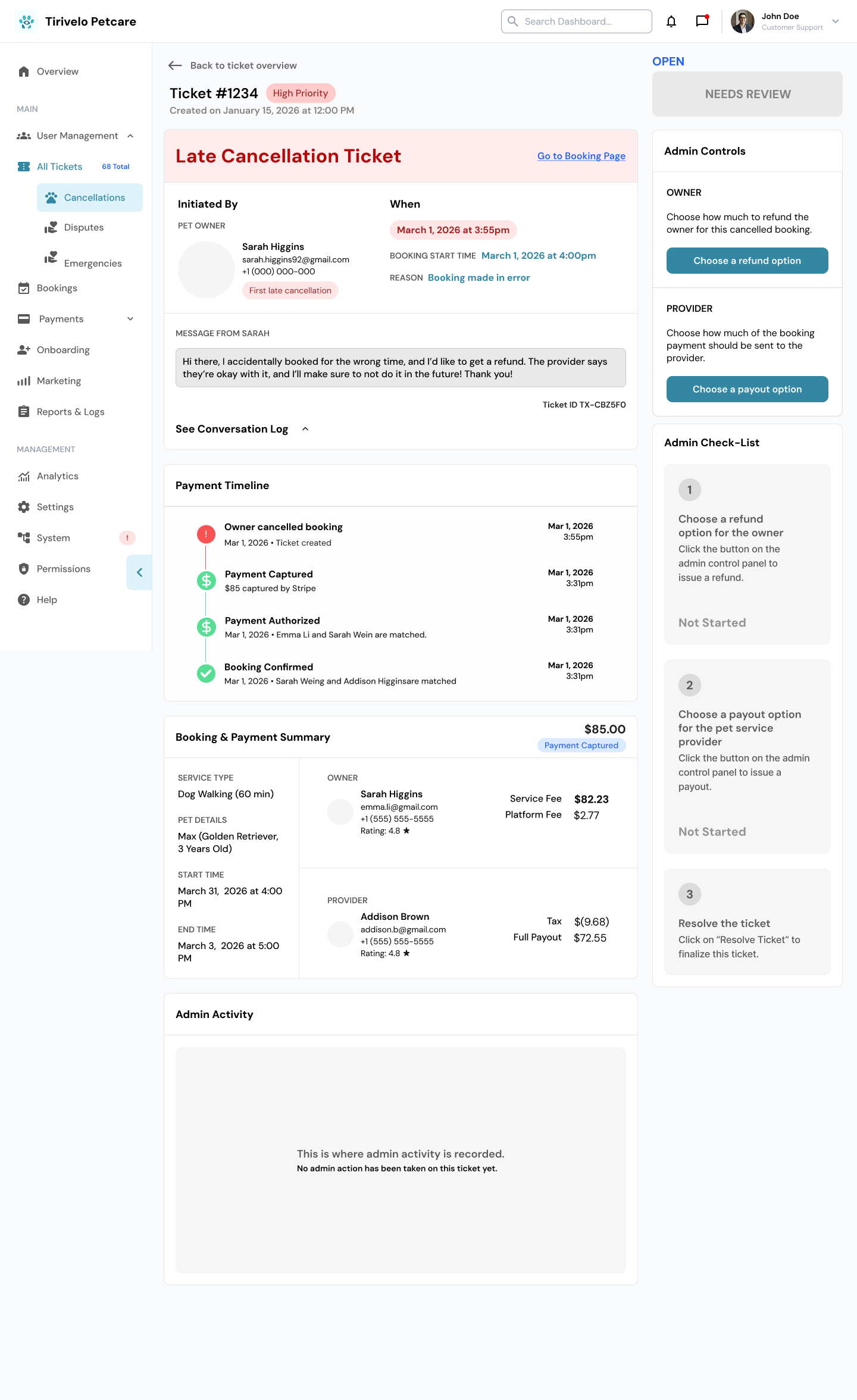
Task: Open Overview from sidebar
Action: pos(57,71)
